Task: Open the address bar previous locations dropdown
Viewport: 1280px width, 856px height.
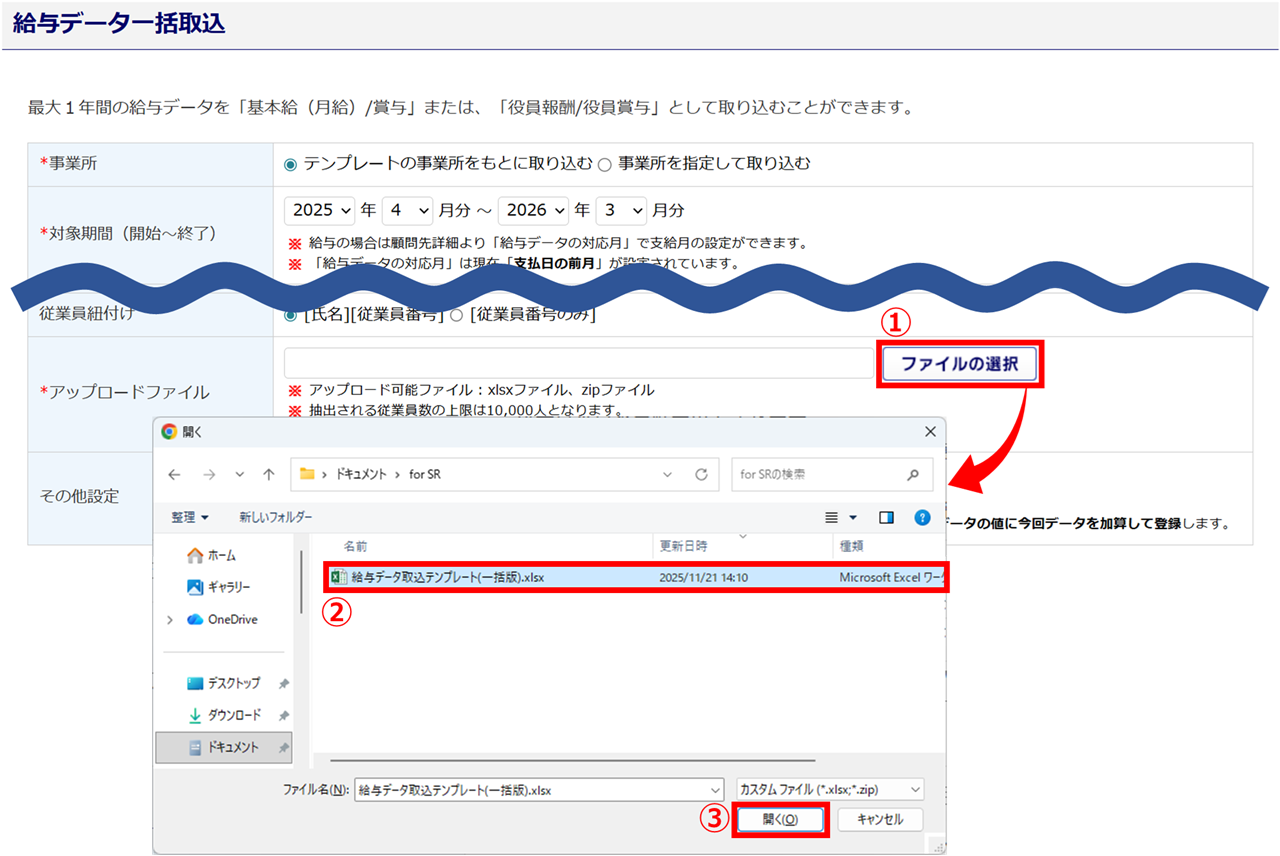Action: pos(667,474)
